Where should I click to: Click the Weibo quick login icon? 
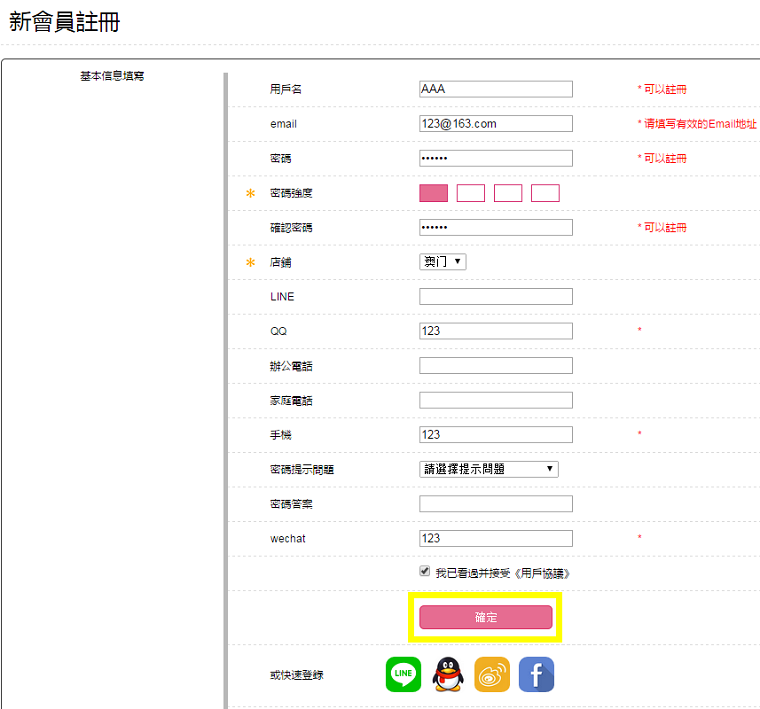pyautogui.click(x=492, y=675)
